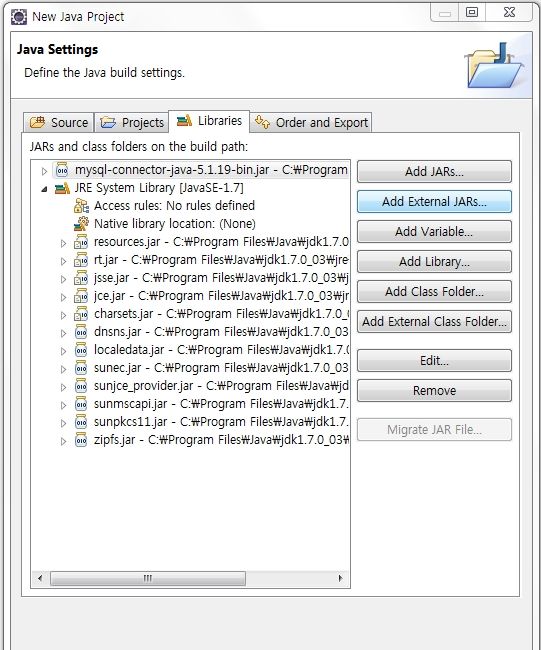Click the JRE System Library books icon

tap(62, 188)
